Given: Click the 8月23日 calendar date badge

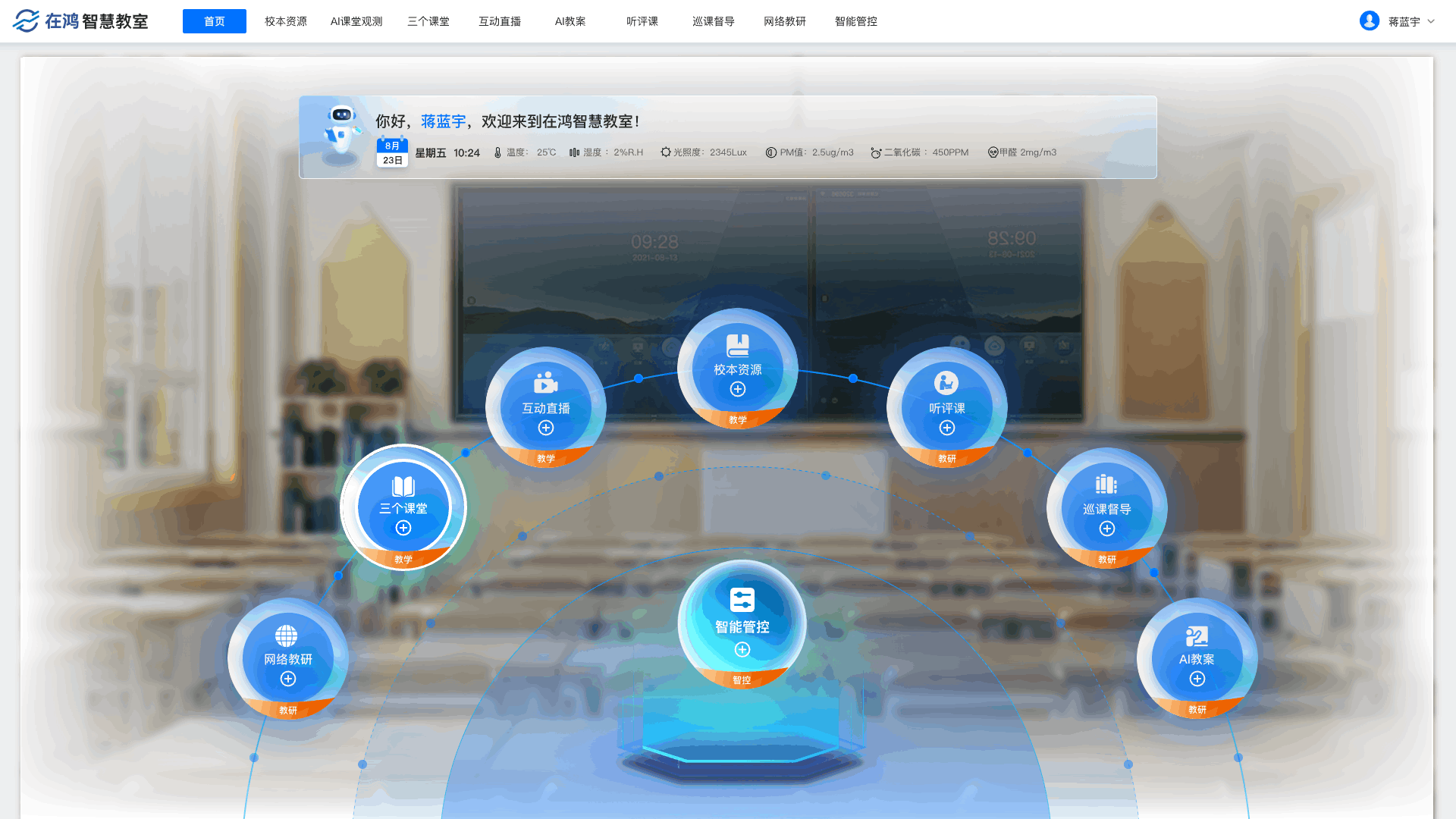Looking at the screenshot, I should tap(392, 152).
